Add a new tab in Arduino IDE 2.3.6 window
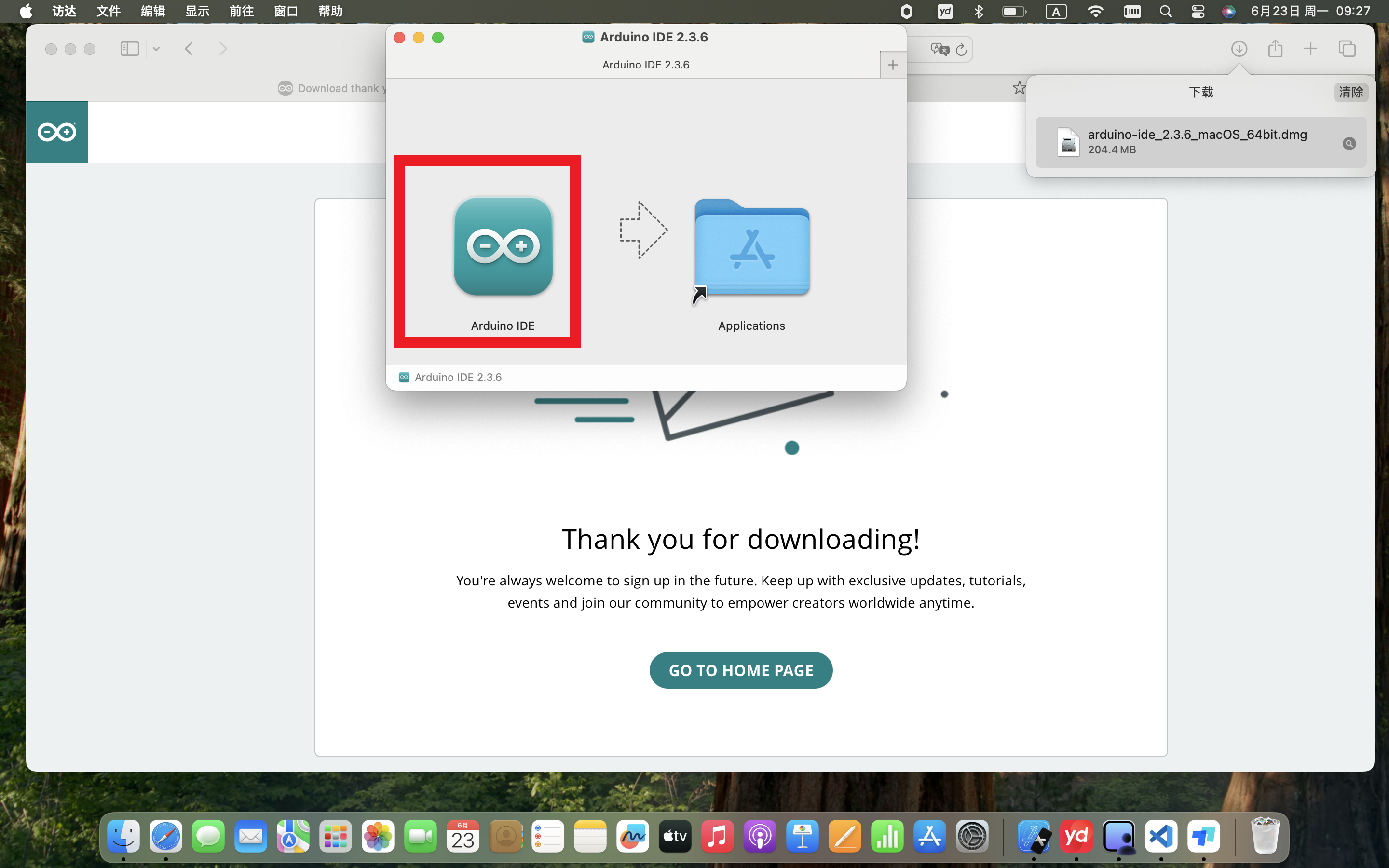Screen dimensions: 1389x868 893,65
